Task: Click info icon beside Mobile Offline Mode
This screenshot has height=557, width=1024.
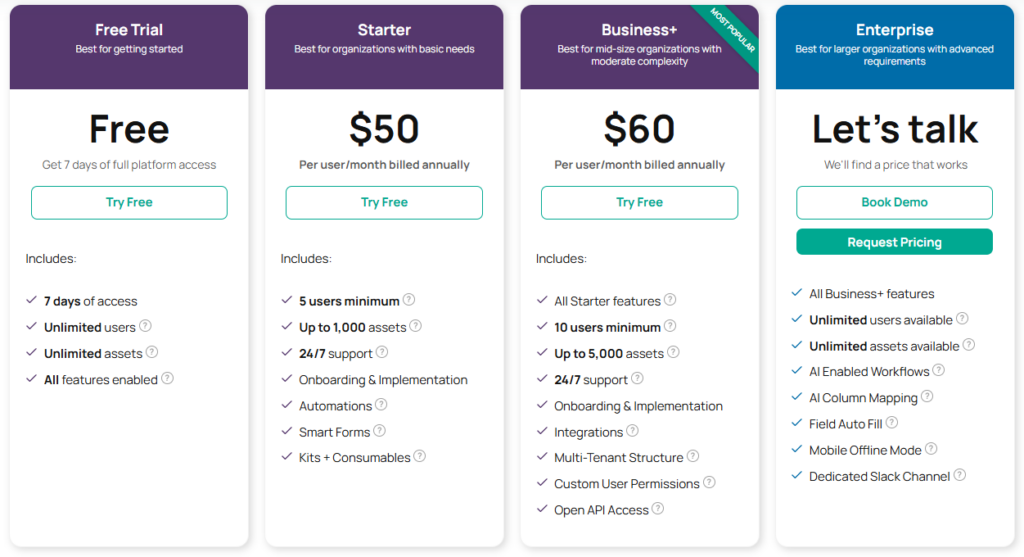Action: tap(931, 449)
